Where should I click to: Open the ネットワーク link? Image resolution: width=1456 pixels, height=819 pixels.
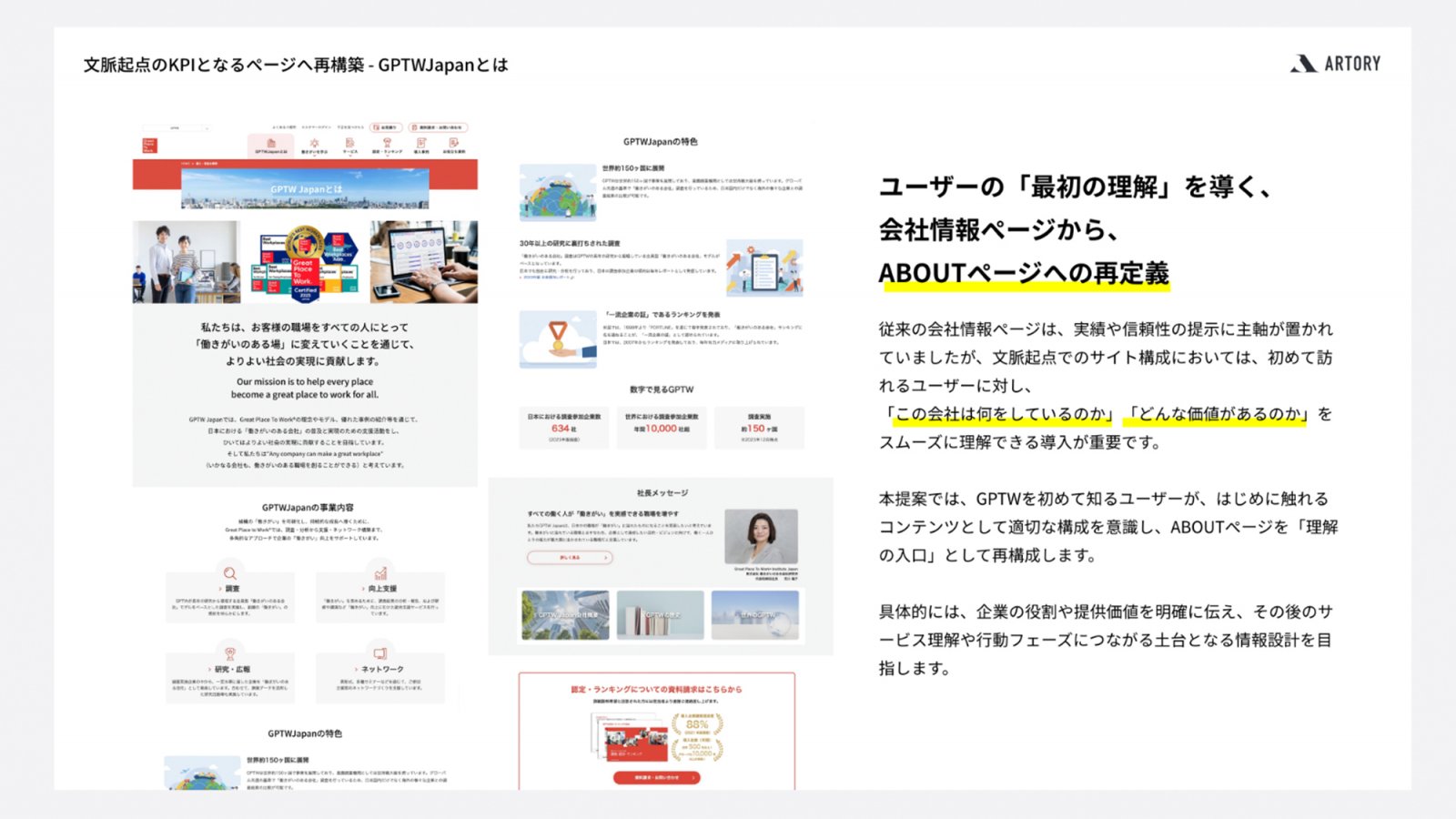click(380, 669)
